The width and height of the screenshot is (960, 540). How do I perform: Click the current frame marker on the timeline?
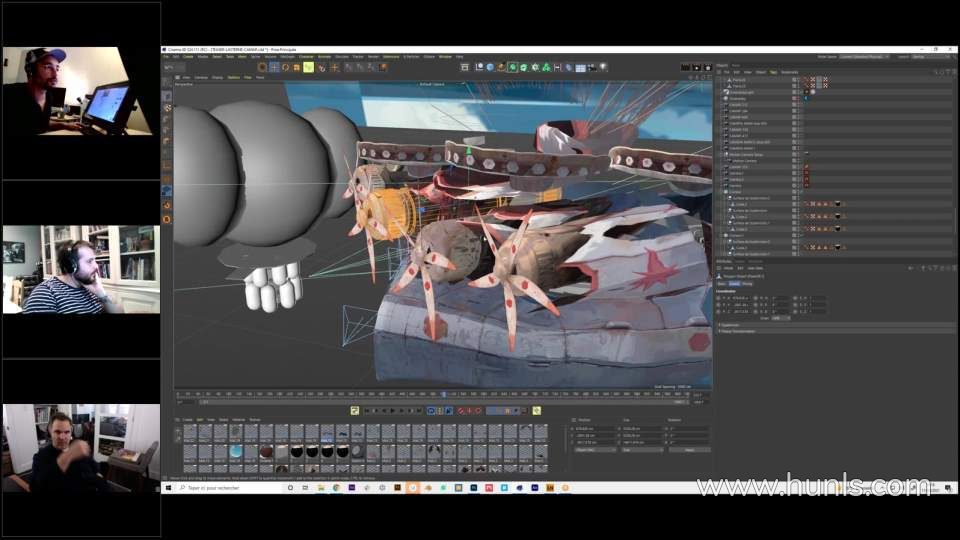point(443,394)
